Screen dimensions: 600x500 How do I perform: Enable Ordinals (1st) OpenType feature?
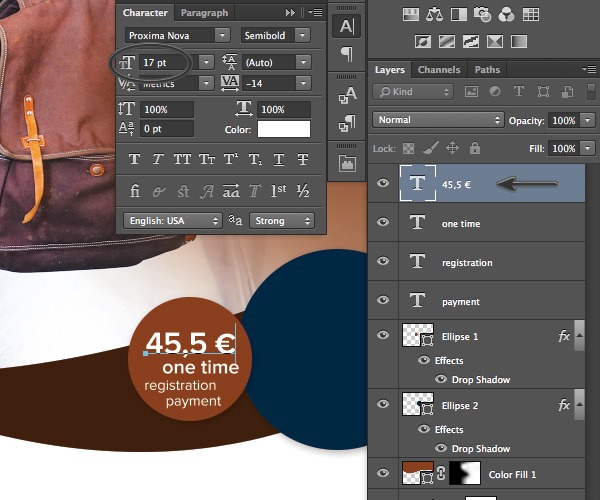coord(278,191)
